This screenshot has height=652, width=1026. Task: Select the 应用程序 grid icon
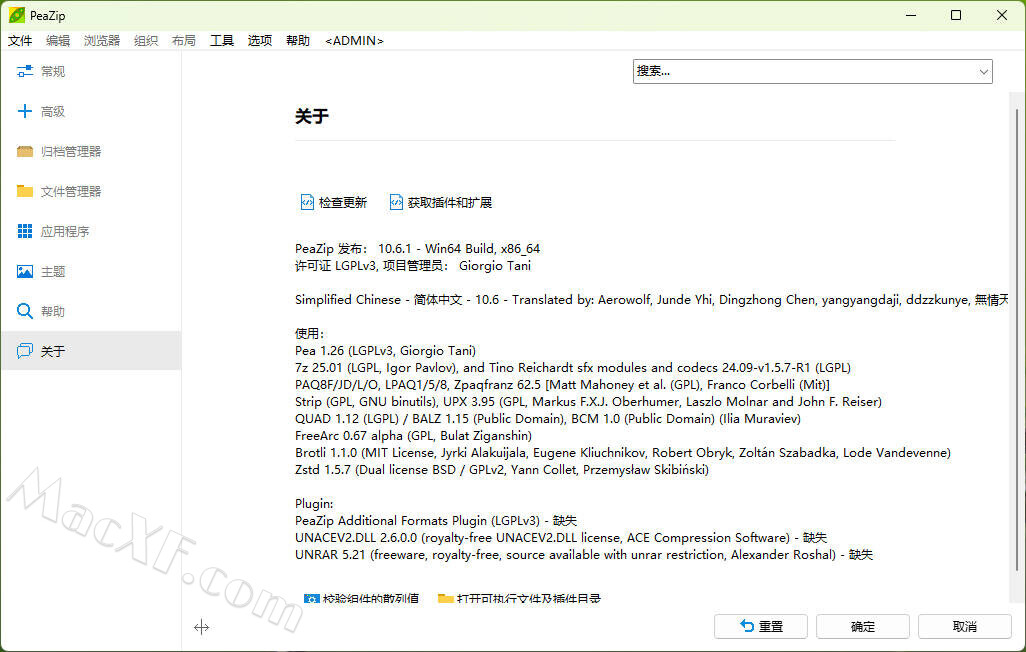pos(25,231)
